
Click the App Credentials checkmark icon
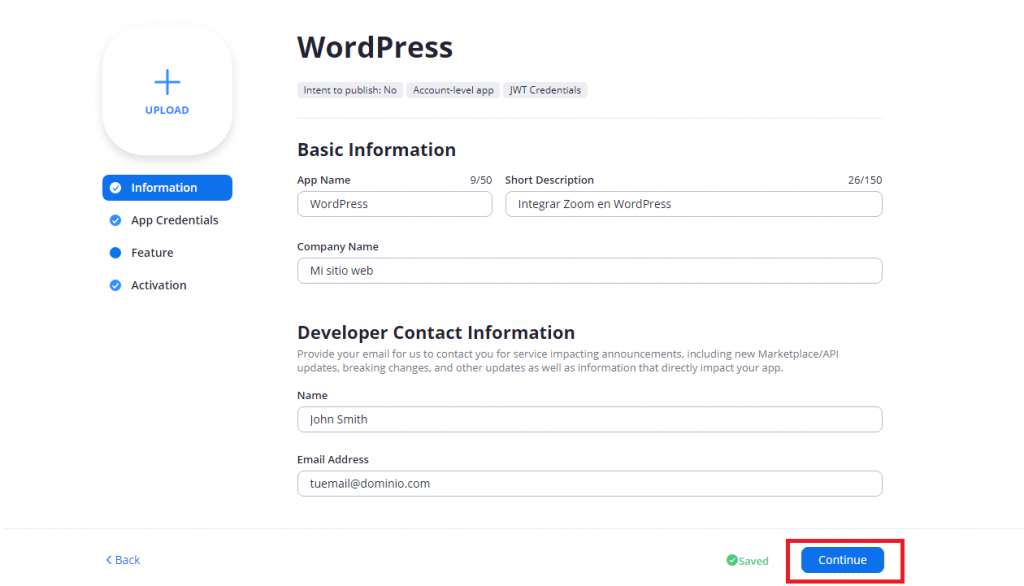(x=116, y=220)
